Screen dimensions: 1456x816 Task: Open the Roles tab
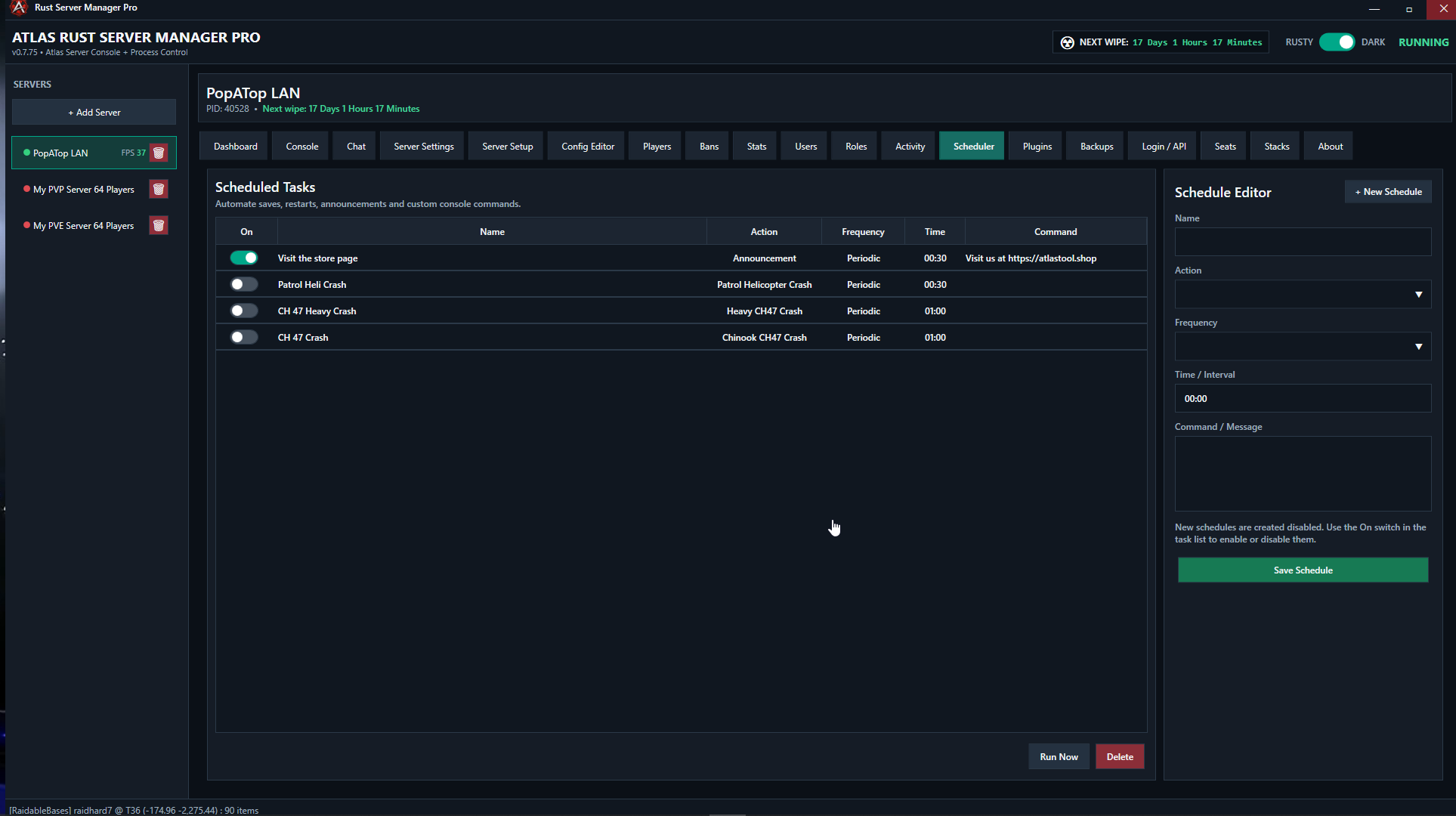point(855,146)
